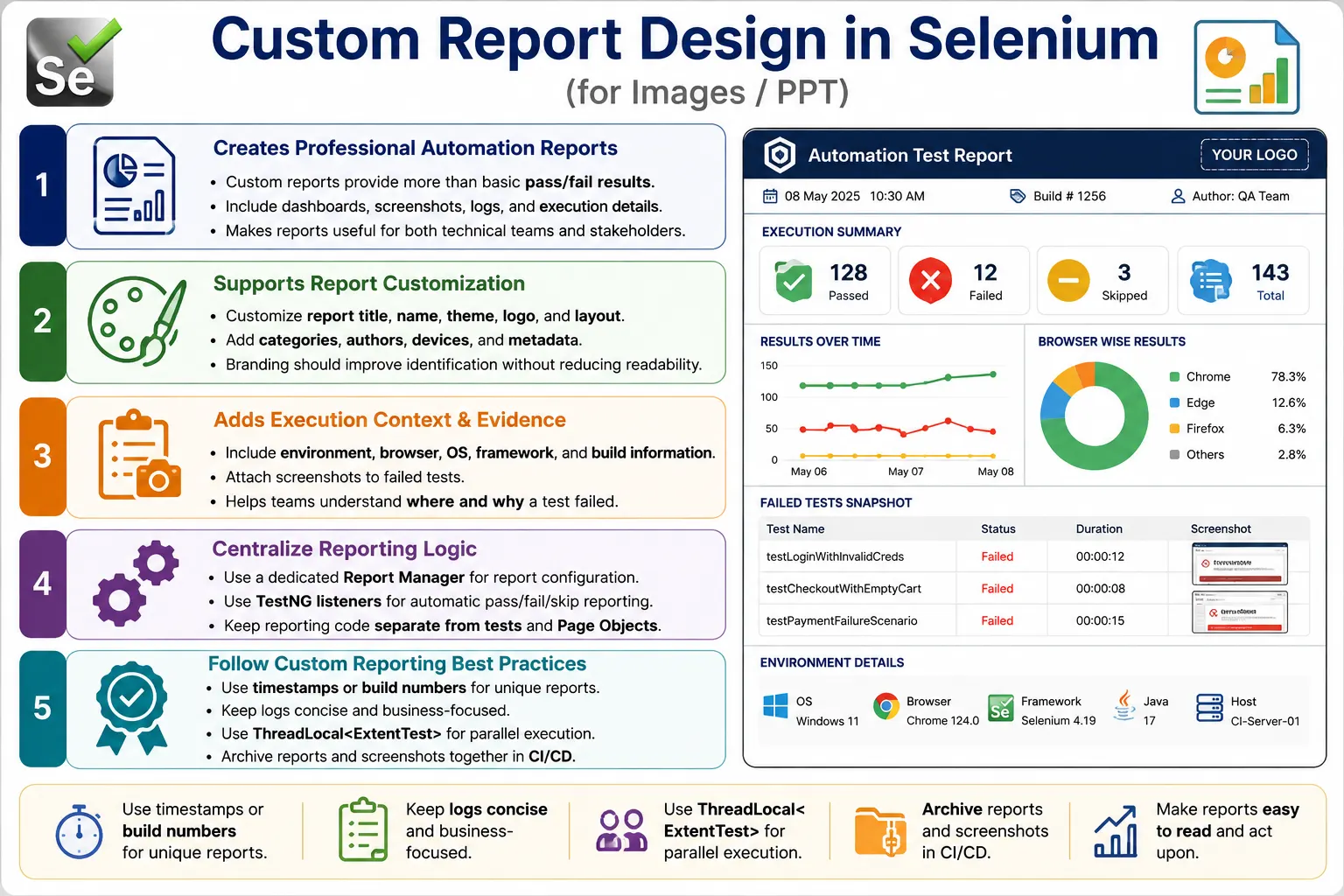Click the browser results donut chart
Screen dimensions: 1344x896
click(1094, 416)
